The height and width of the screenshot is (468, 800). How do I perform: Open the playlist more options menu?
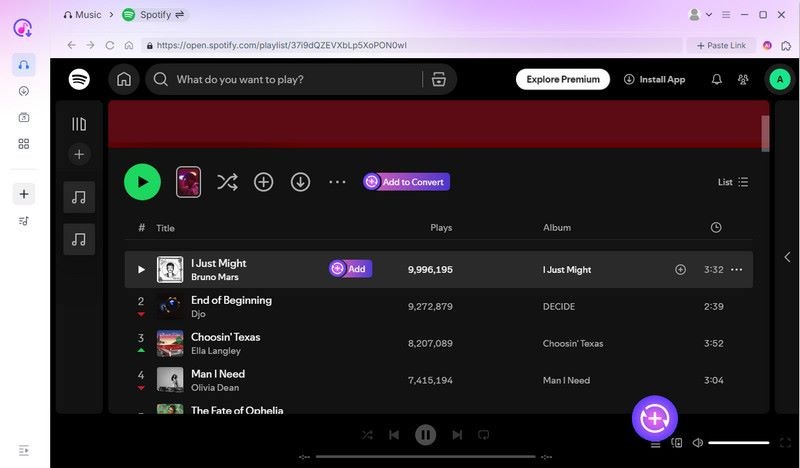tap(337, 182)
